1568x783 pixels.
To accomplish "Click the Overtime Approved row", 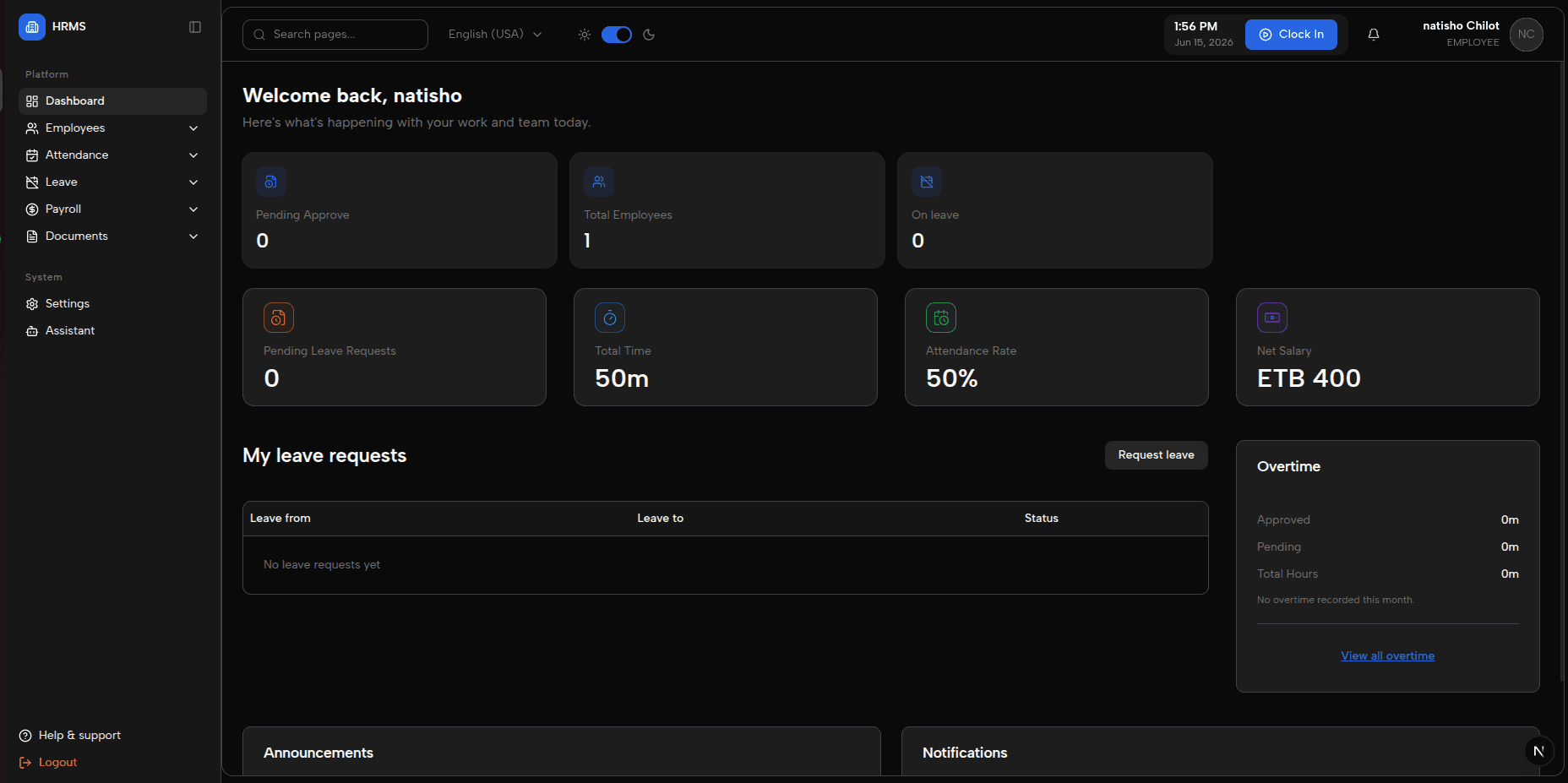I will point(1387,520).
